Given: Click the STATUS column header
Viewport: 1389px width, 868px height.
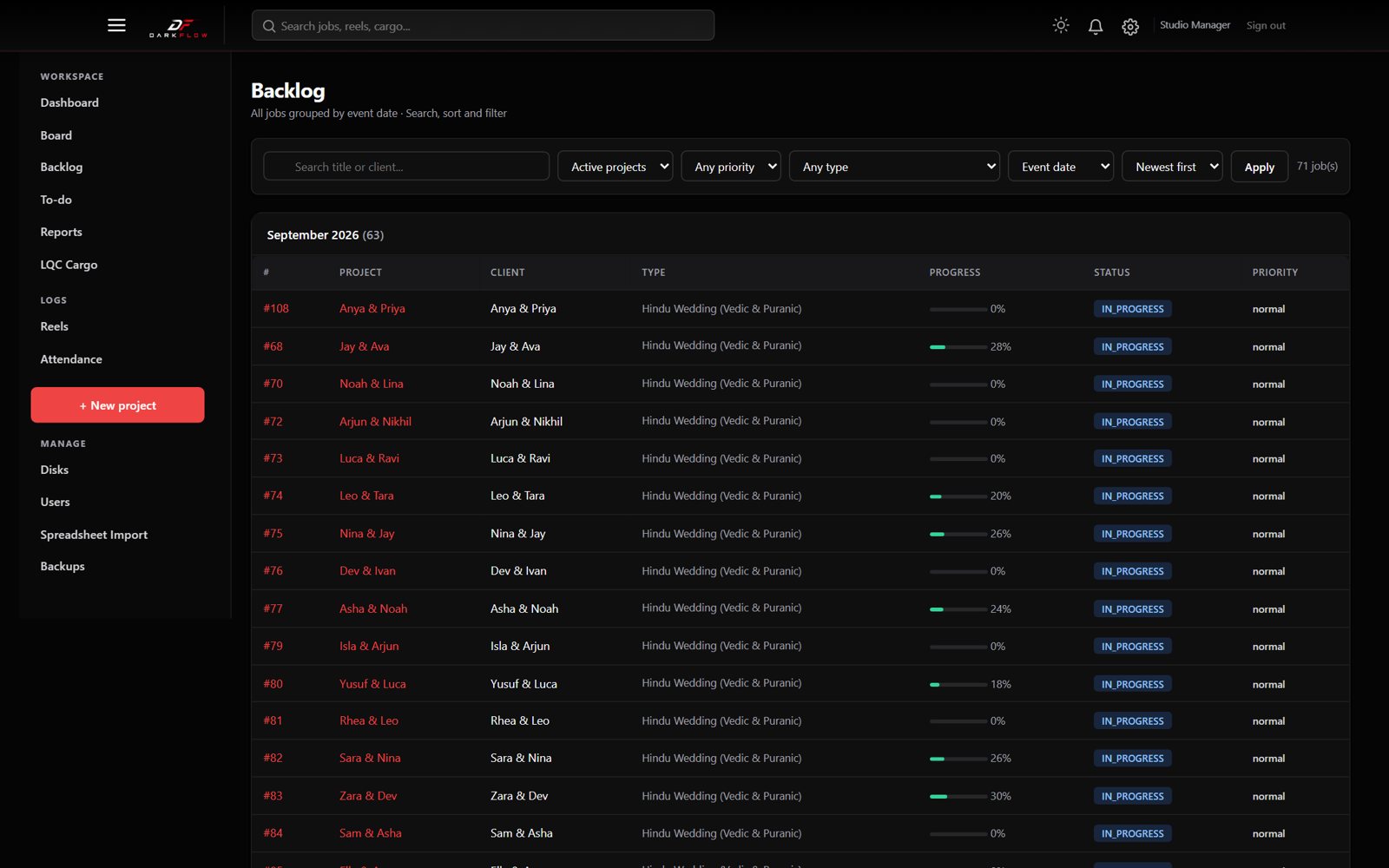Looking at the screenshot, I should (x=1111, y=273).
